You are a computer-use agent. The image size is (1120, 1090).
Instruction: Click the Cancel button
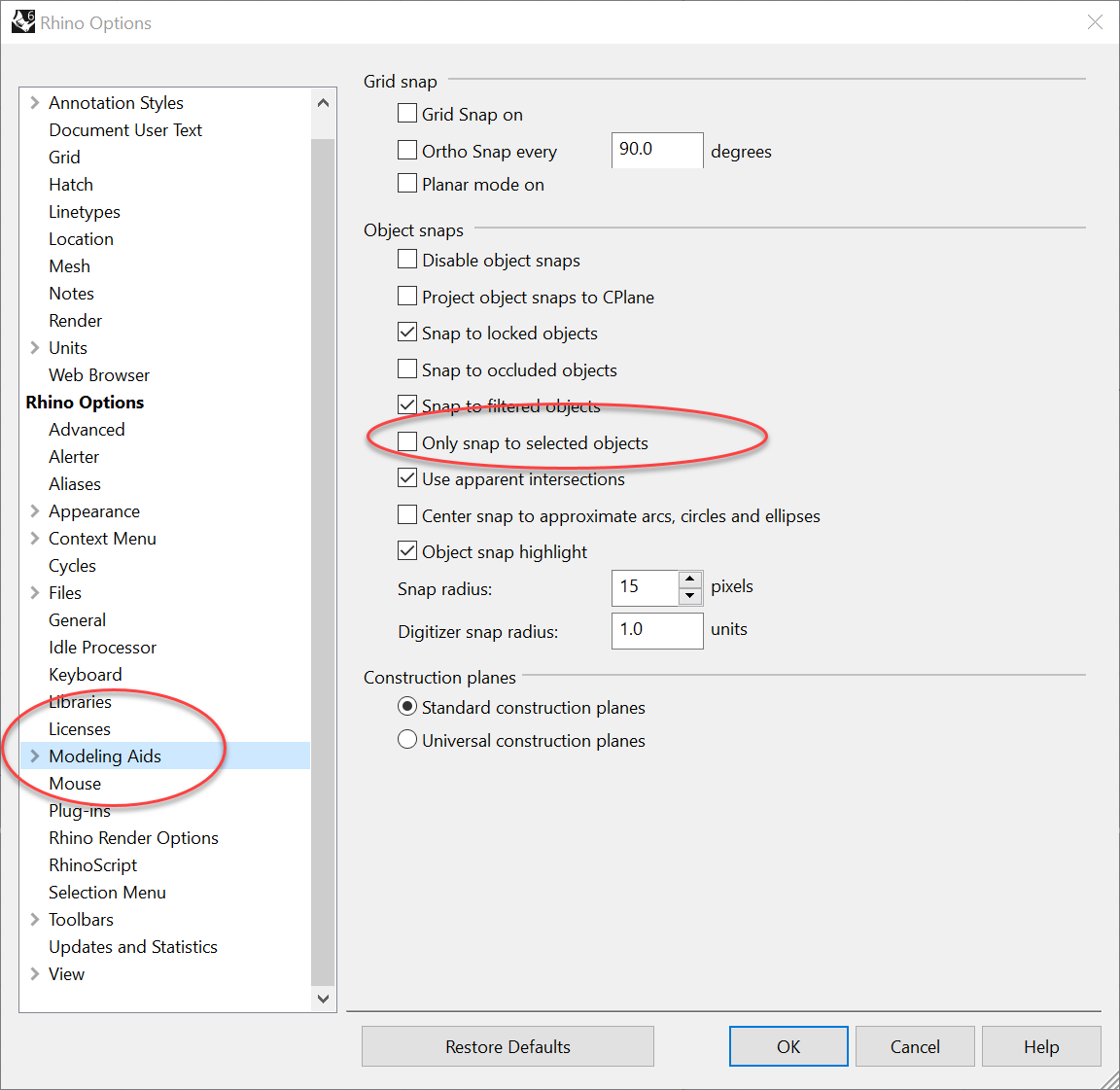click(x=915, y=1046)
